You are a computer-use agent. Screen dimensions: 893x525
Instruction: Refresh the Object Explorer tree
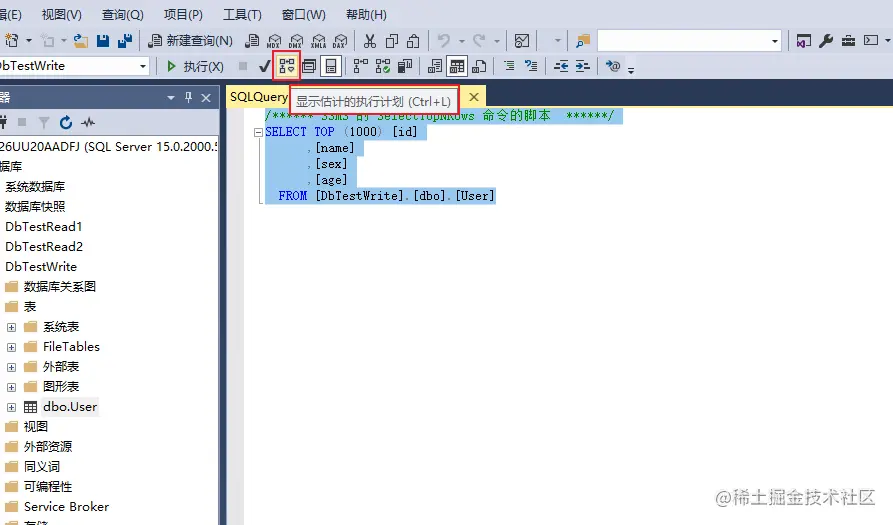point(66,122)
